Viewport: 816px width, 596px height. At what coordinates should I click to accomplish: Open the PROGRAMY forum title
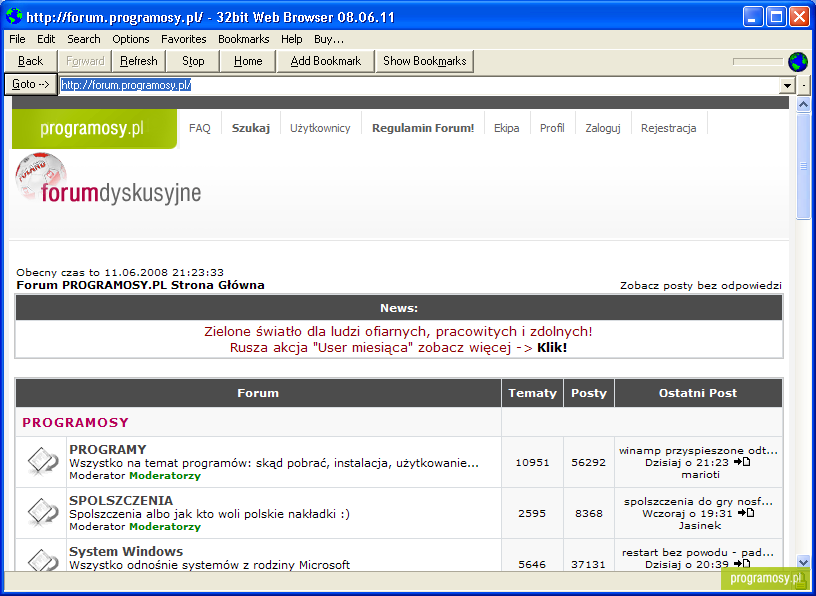(x=108, y=449)
